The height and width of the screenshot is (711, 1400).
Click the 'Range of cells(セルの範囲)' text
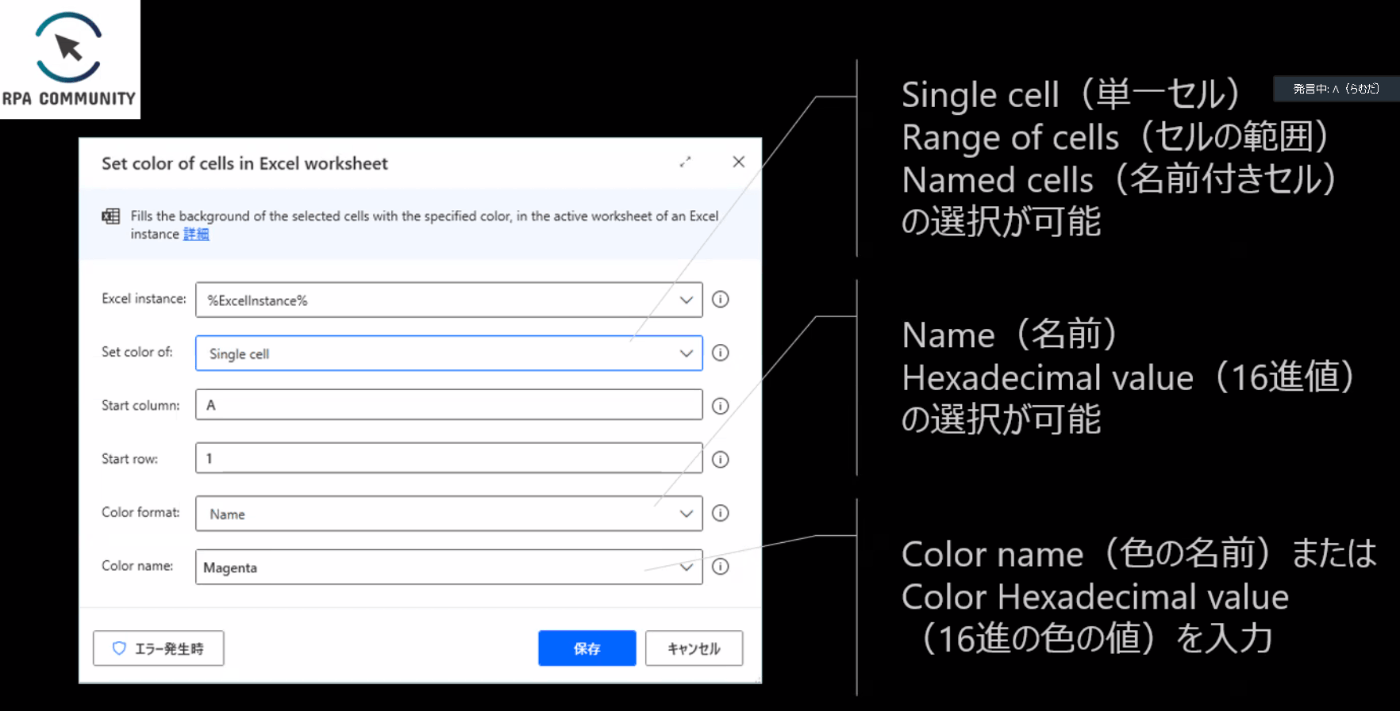(x=1119, y=137)
